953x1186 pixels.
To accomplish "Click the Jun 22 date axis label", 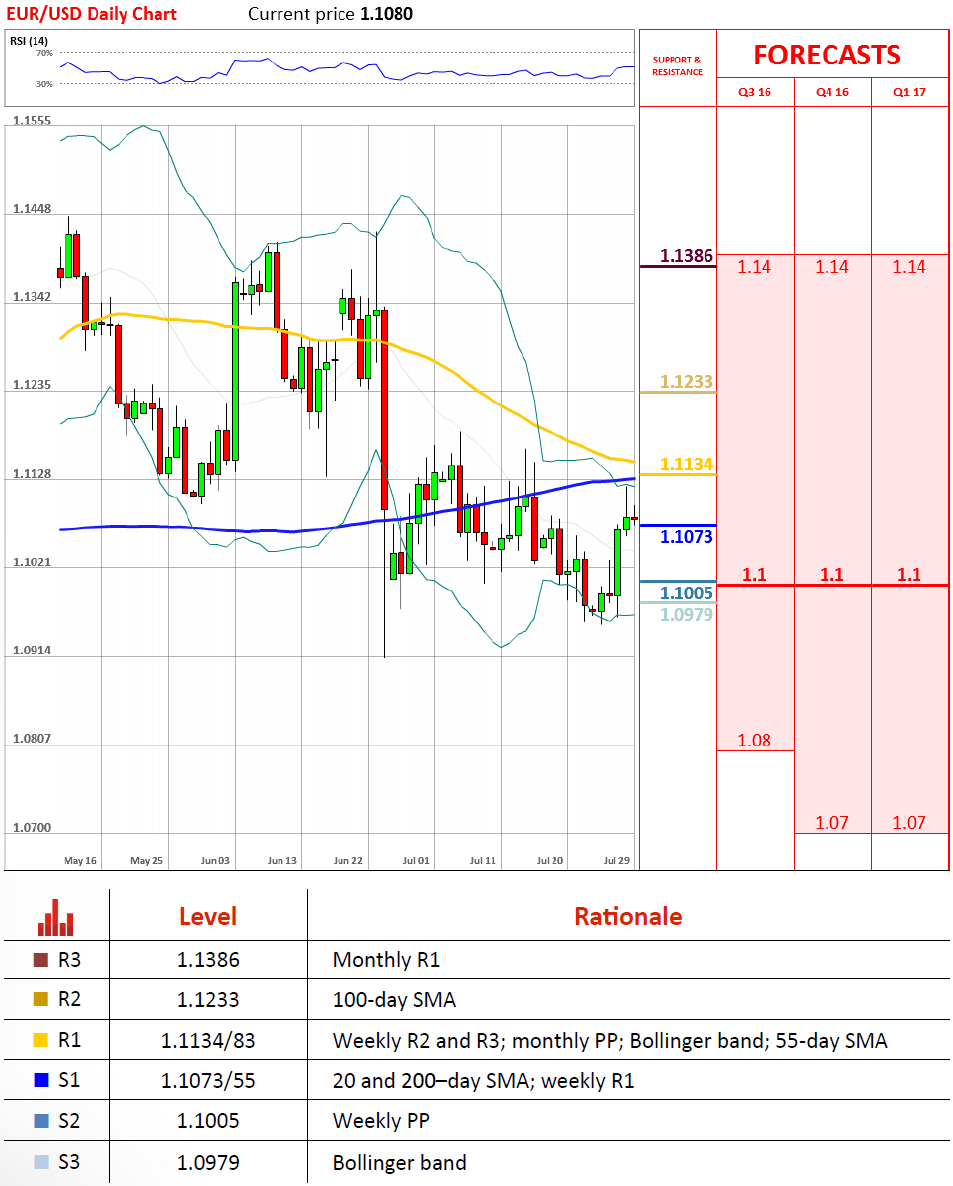I will 348,861.
